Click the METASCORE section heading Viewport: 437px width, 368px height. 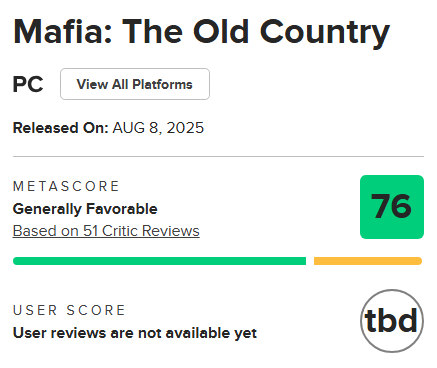[x=66, y=186]
